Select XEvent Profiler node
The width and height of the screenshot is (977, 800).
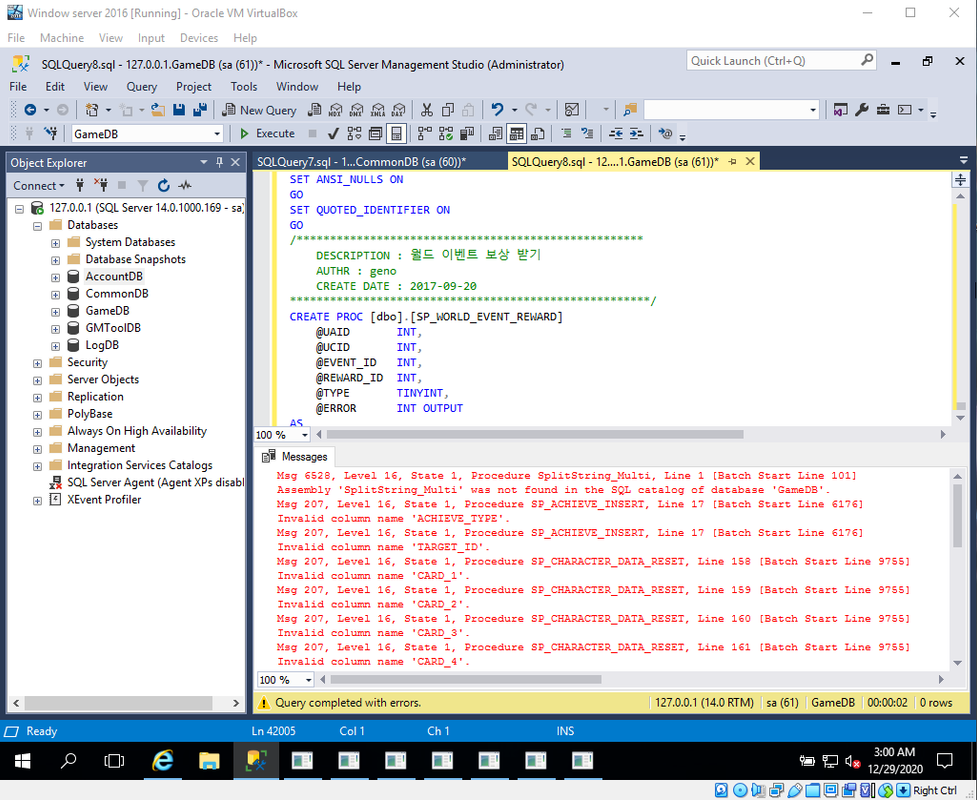(104, 500)
